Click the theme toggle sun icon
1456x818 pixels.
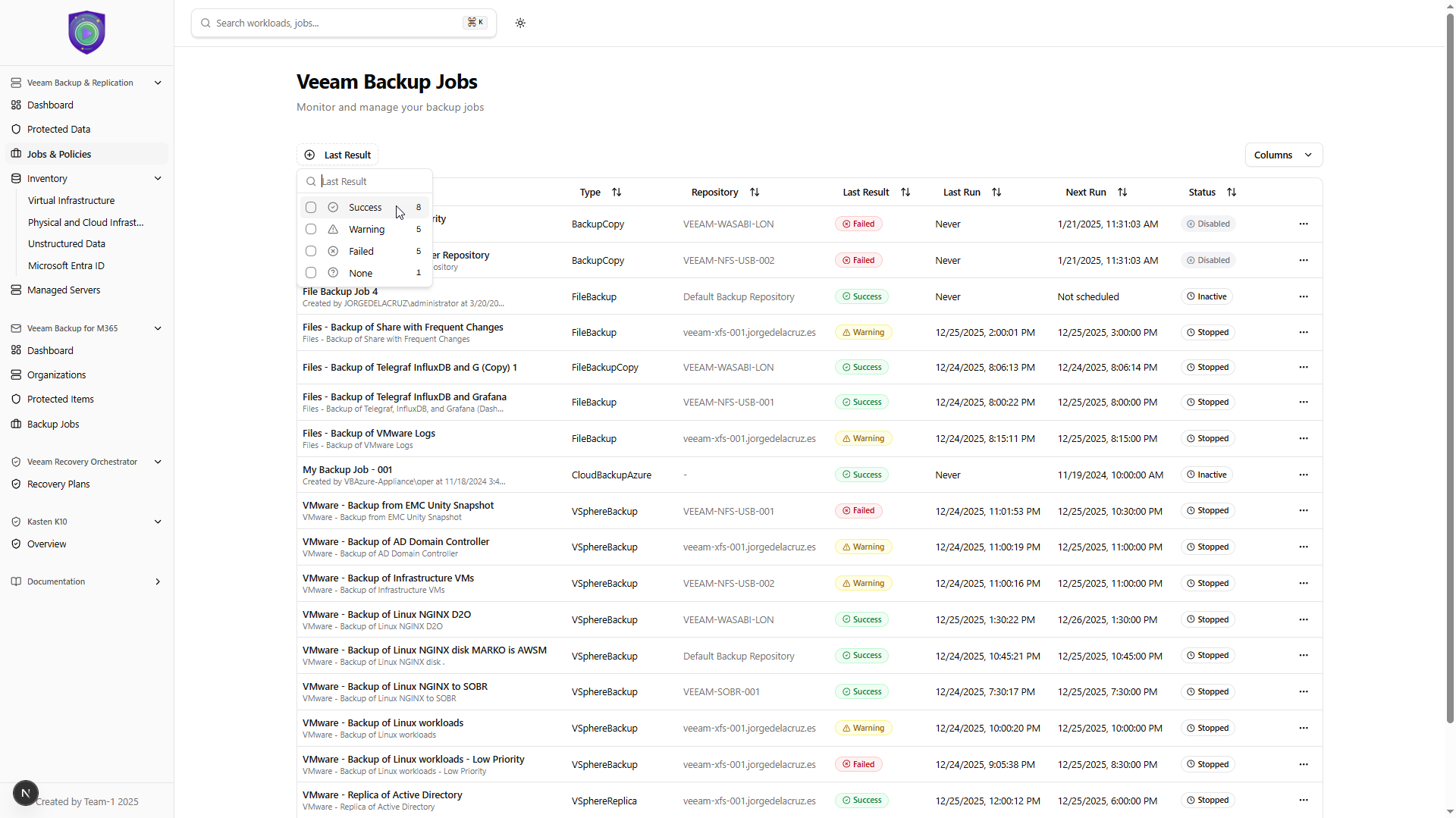point(520,23)
